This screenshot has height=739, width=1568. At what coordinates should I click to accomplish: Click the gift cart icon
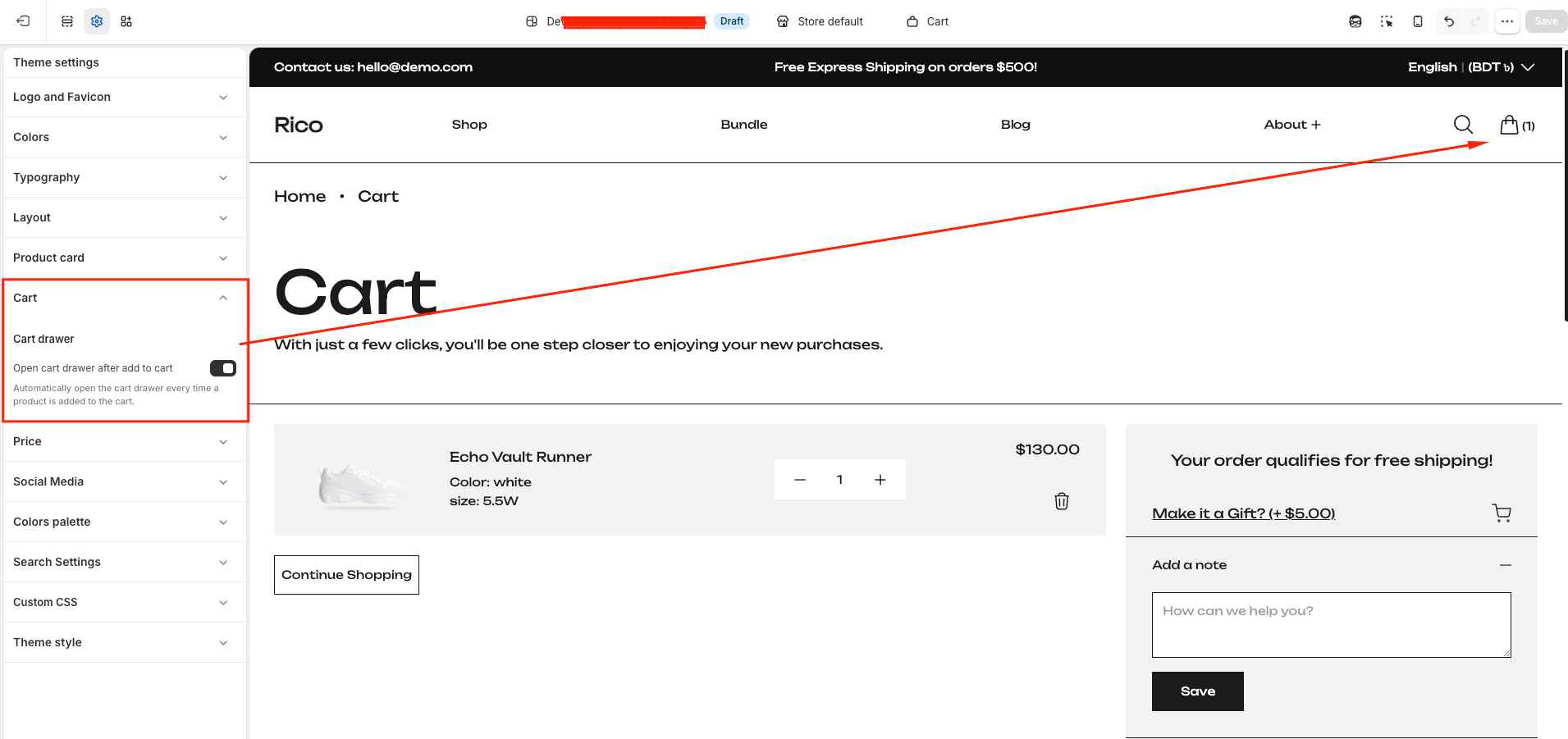pos(1502,513)
